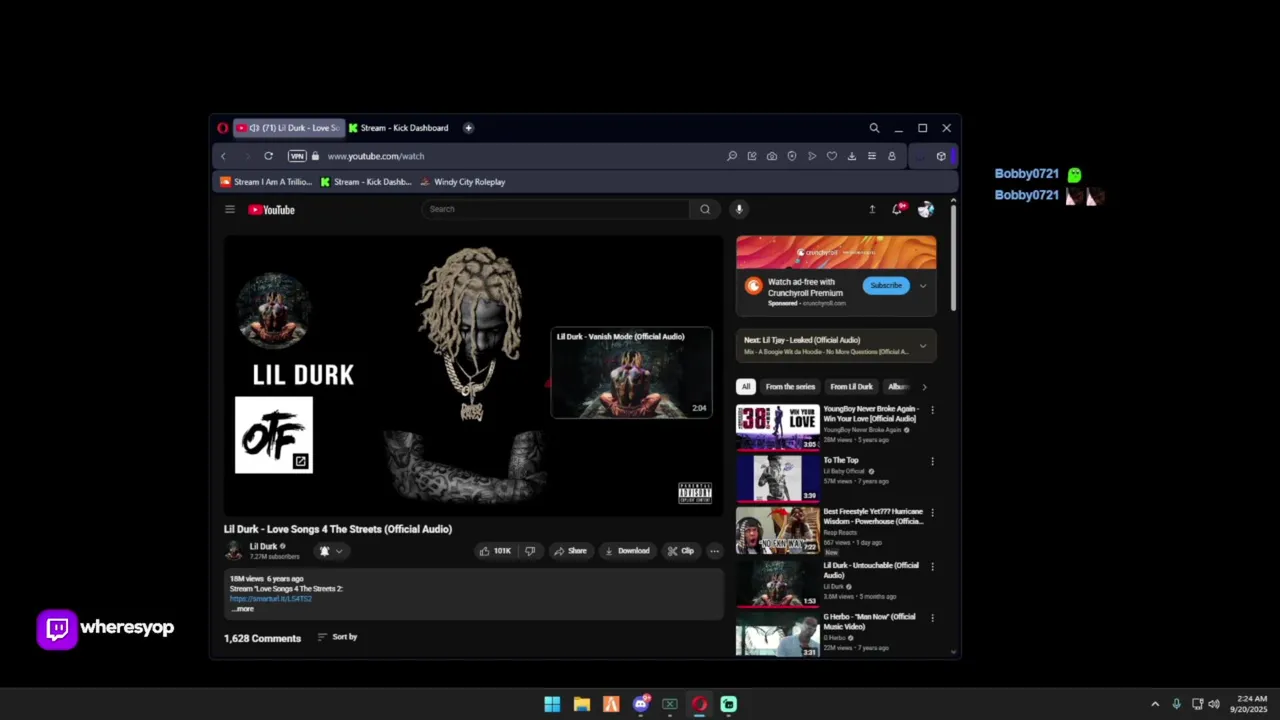Open the ad blocker shield icon
Viewport: 1280px width, 720px height.
[792, 156]
